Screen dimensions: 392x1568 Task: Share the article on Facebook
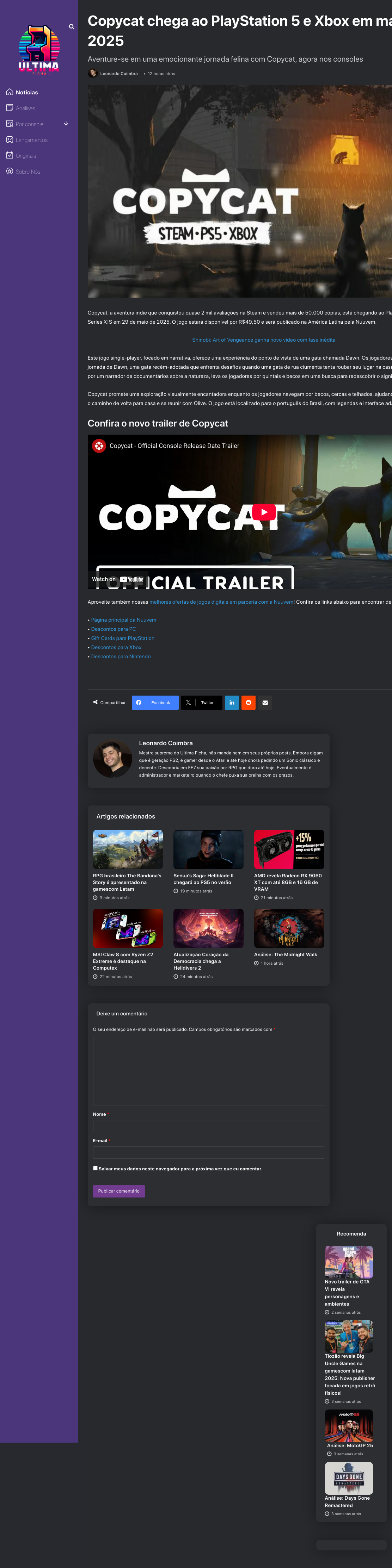(x=155, y=702)
